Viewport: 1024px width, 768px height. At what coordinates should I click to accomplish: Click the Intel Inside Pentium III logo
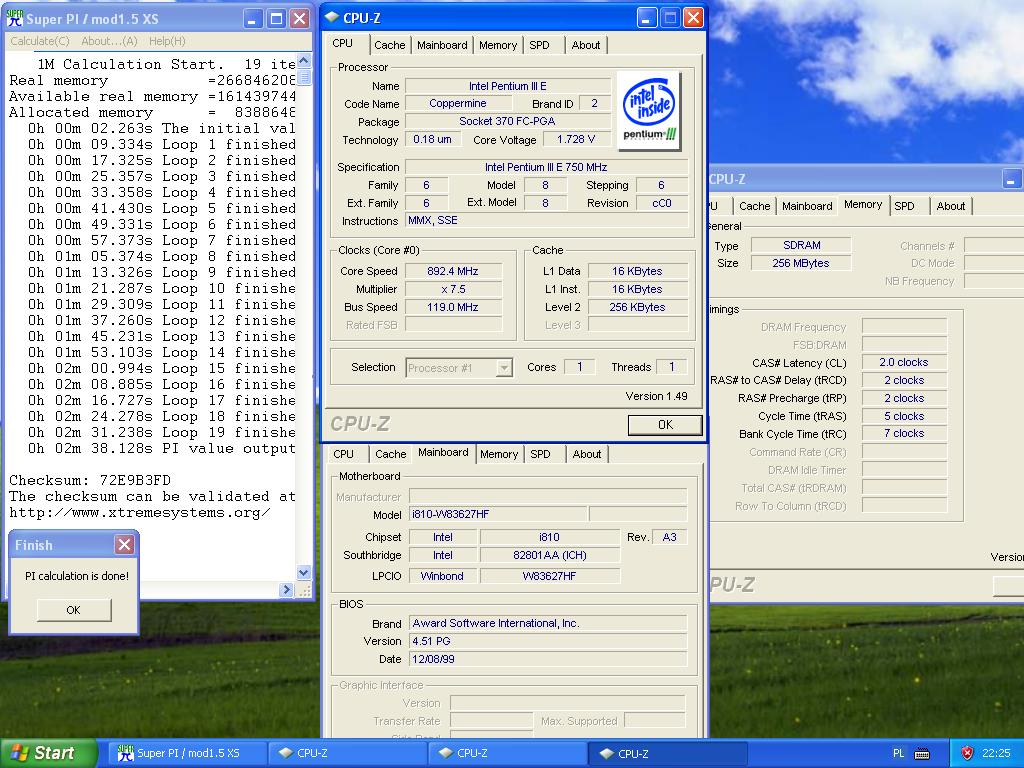(648, 110)
